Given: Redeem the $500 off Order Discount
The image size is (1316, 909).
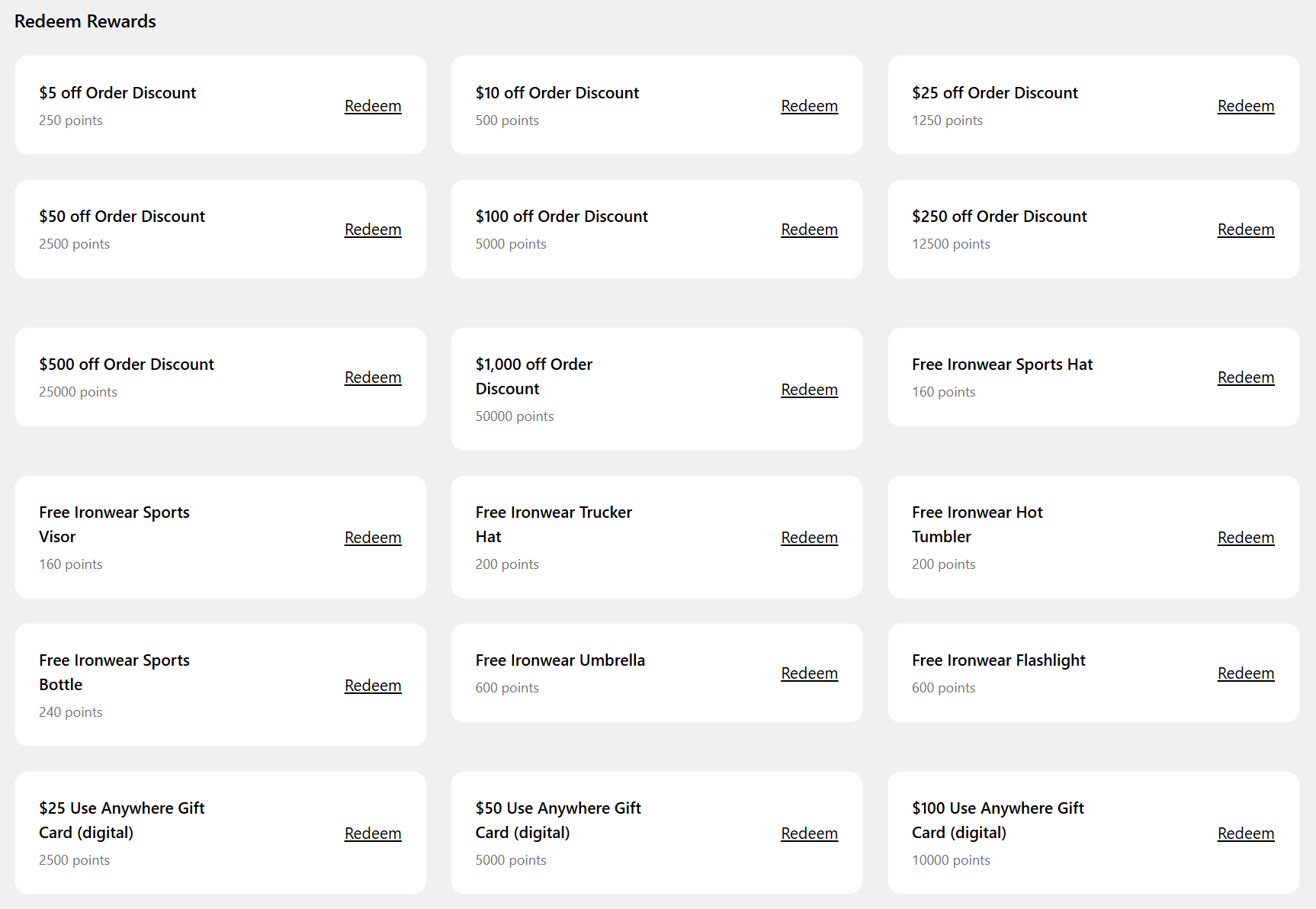Looking at the screenshot, I should pyautogui.click(x=373, y=377).
